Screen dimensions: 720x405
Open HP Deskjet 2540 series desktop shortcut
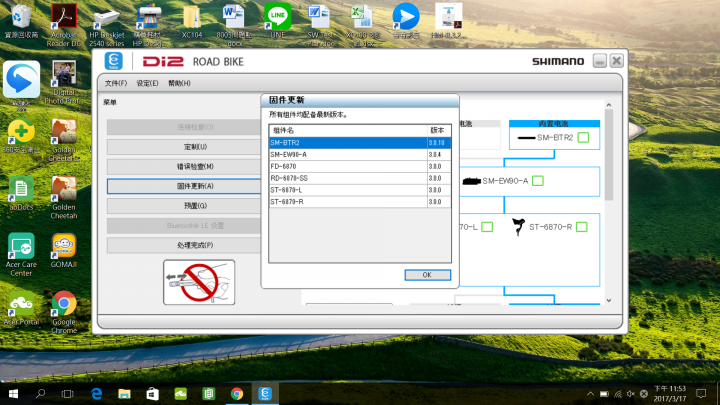pyautogui.click(x=107, y=27)
